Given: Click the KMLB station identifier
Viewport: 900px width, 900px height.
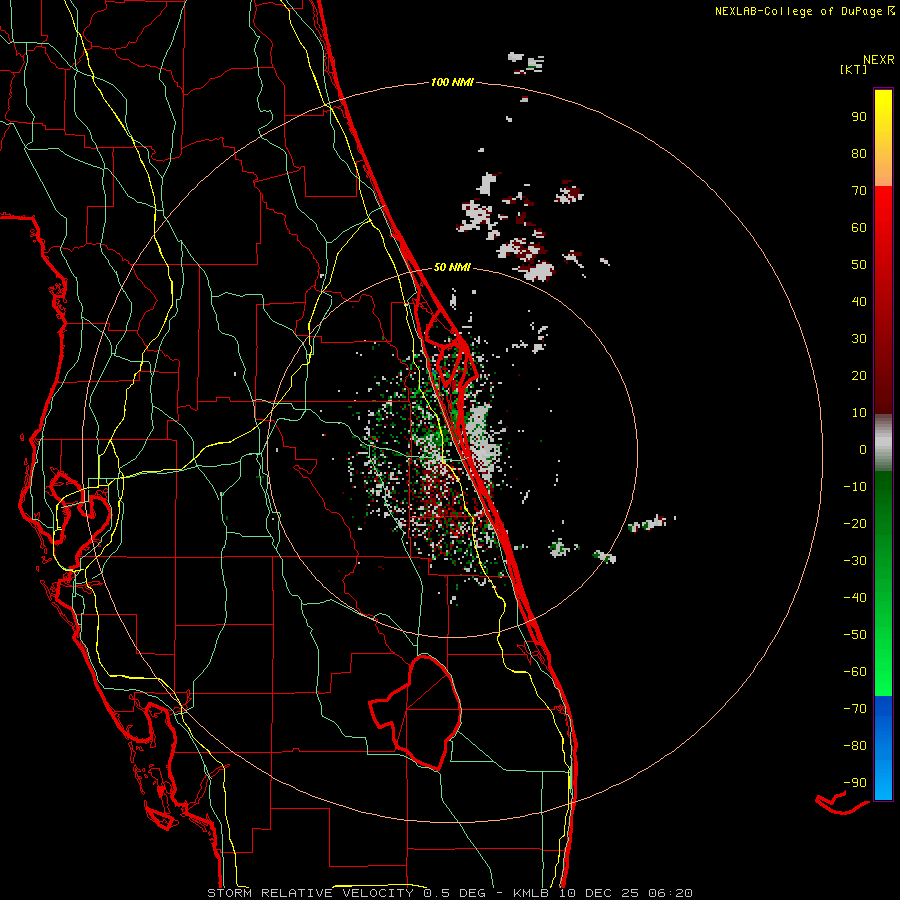Looking at the screenshot, I should 530,893.
